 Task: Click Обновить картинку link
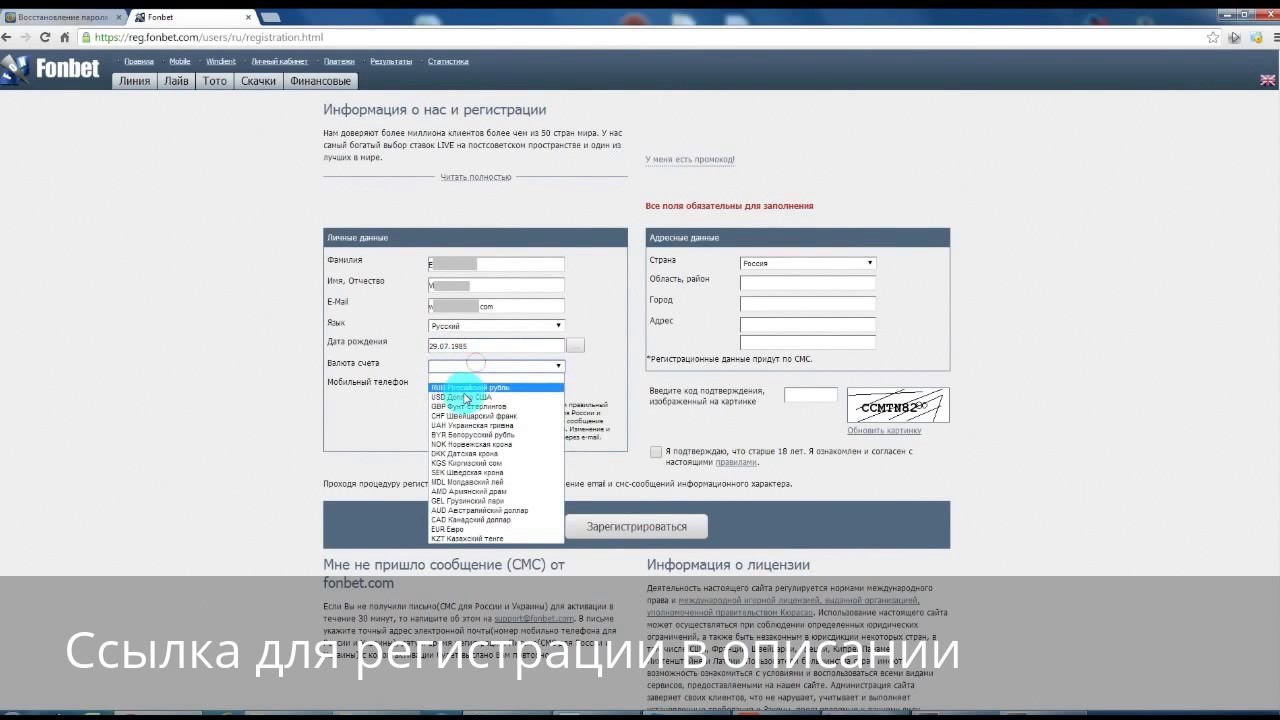coord(884,431)
